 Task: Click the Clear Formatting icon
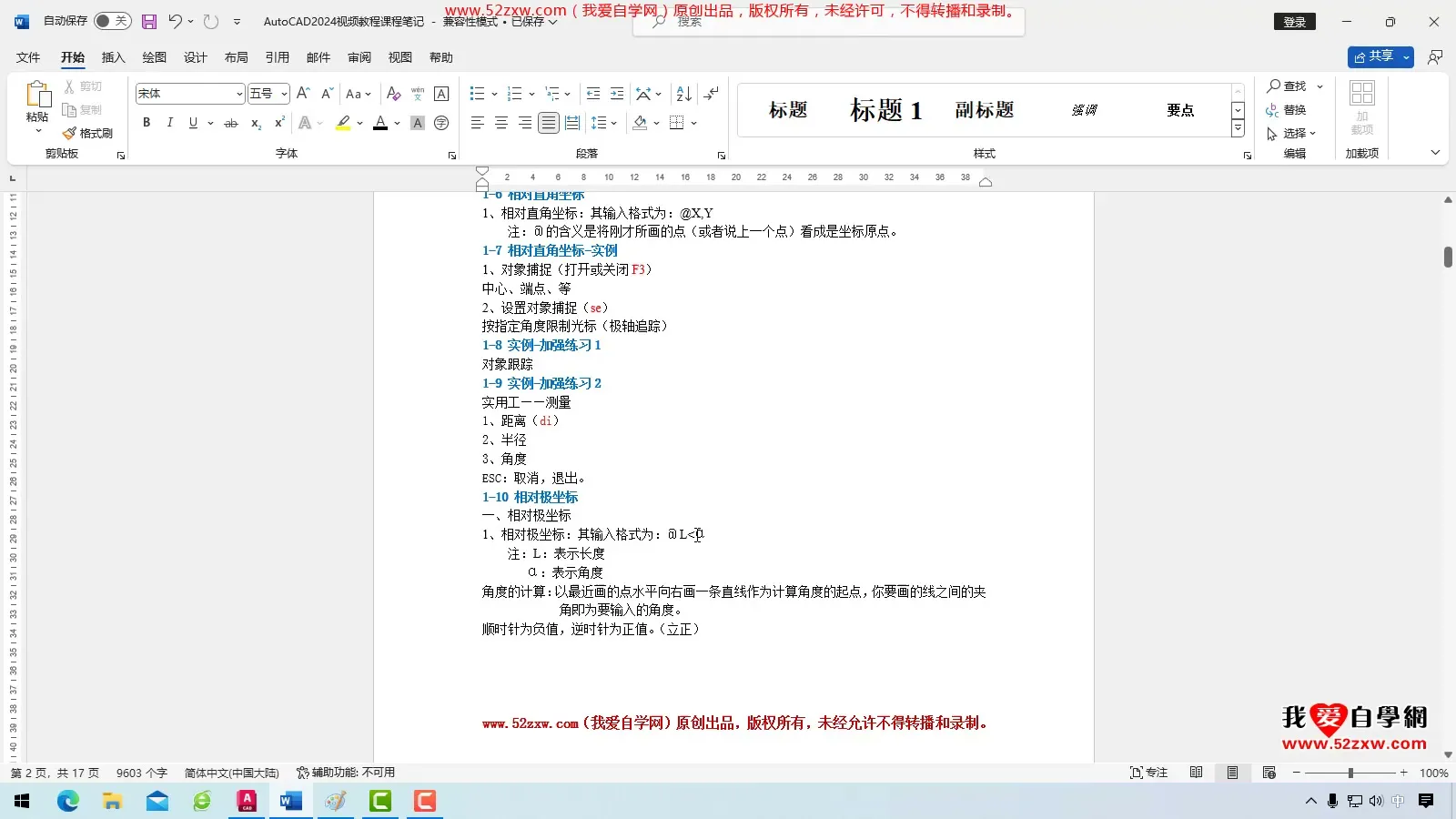click(393, 94)
